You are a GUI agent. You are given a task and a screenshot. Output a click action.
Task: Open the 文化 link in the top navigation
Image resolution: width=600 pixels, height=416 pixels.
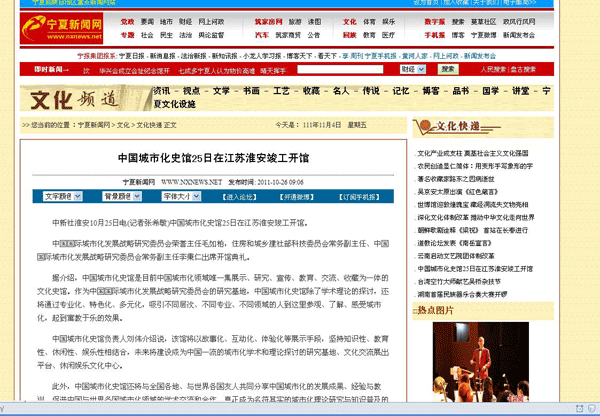349,22
